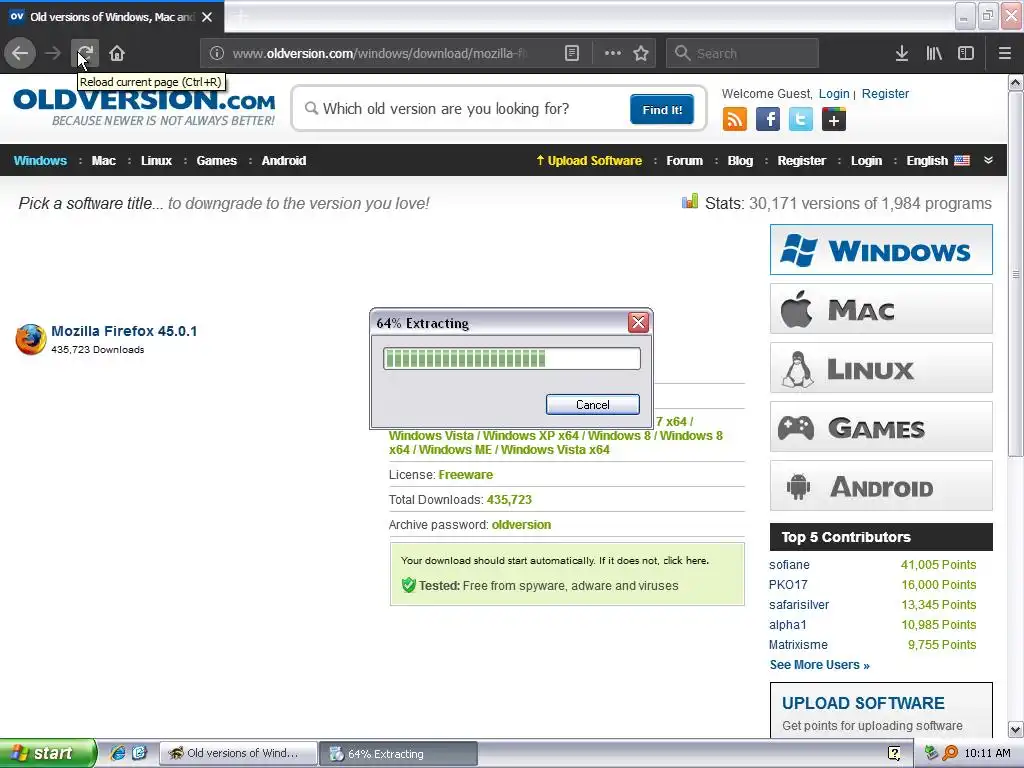Click contributor Matrixisme
Viewport: 1024px width, 768px height.
(x=798, y=645)
